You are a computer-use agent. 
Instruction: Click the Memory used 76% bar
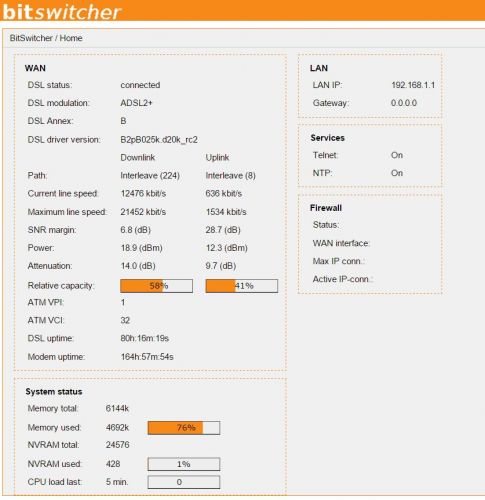pyautogui.click(x=184, y=428)
